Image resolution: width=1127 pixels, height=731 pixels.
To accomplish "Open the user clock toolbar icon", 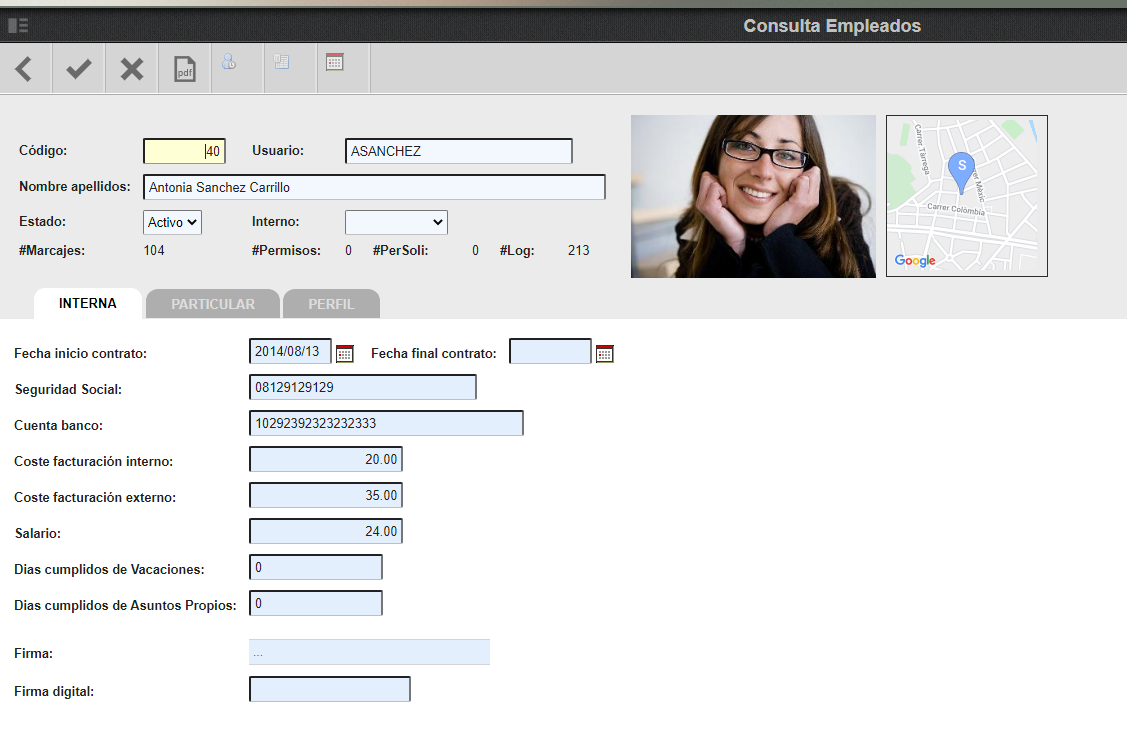I will click(x=229, y=62).
